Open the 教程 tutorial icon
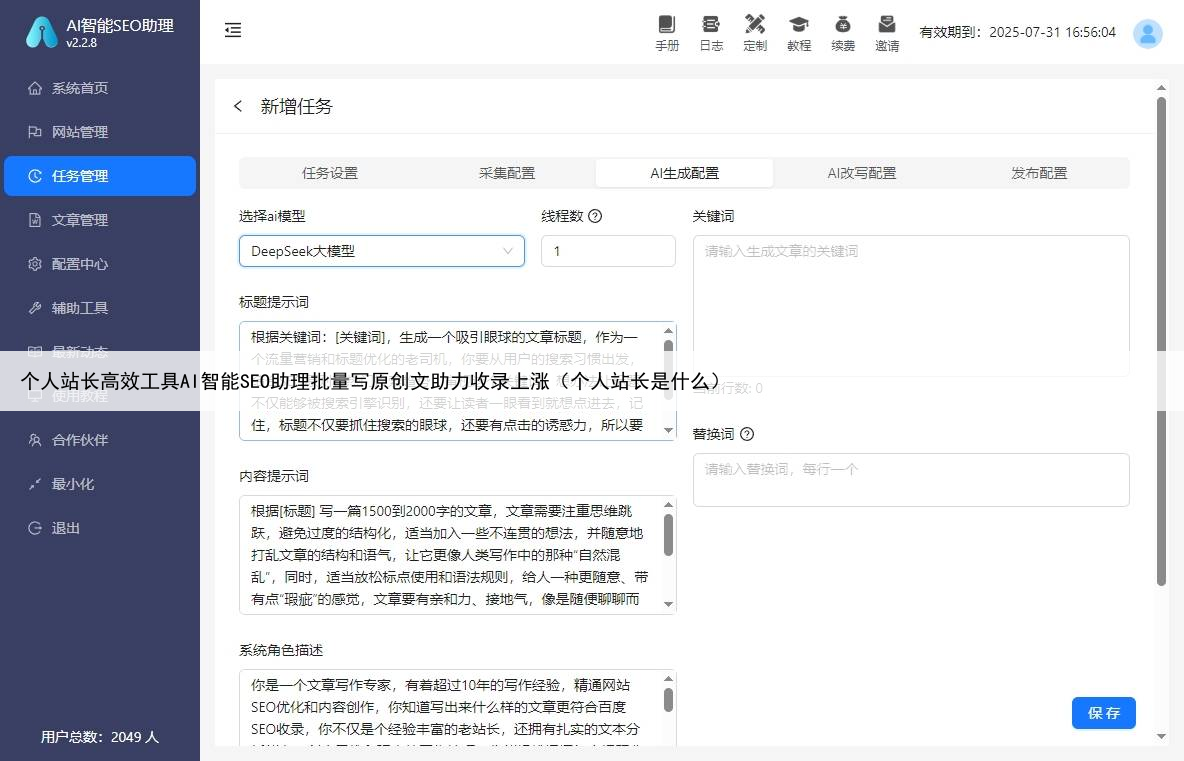Screen dimensions: 1184x761 tap(799, 32)
